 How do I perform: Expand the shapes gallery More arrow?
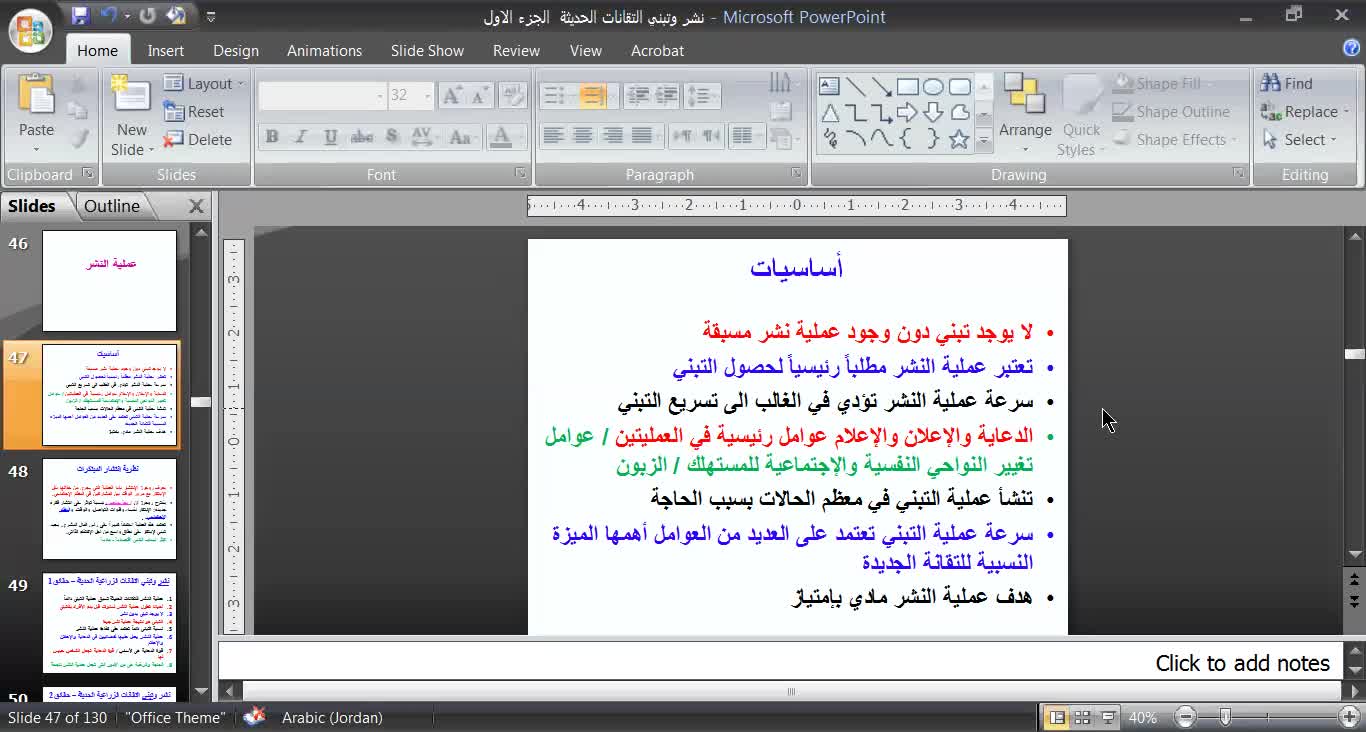coord(984,141)
